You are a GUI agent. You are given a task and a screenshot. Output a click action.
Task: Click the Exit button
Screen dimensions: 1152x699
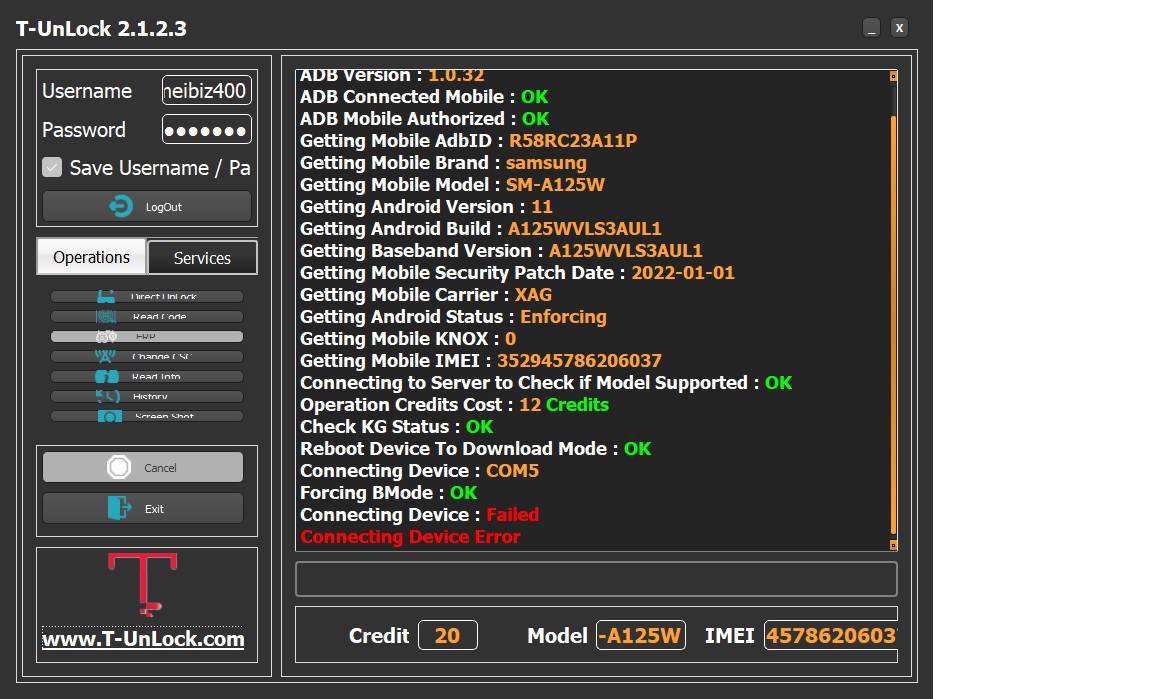143,508
